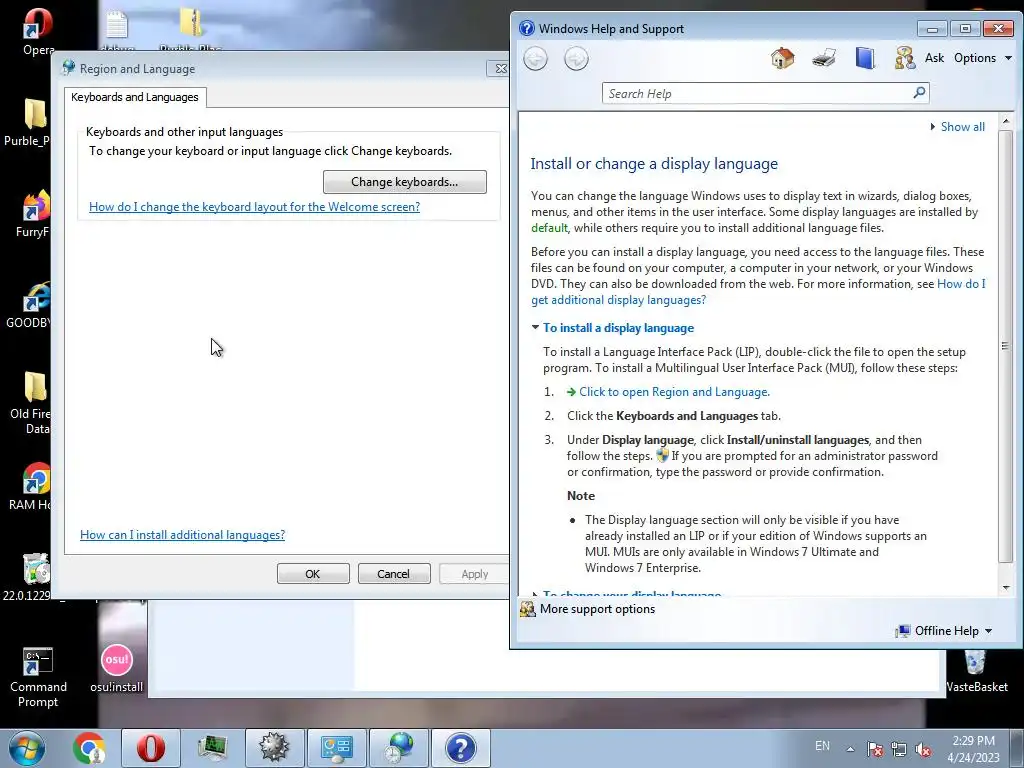1024x768 pixels.
Task: Click the network tray icon
Action: 899,749
